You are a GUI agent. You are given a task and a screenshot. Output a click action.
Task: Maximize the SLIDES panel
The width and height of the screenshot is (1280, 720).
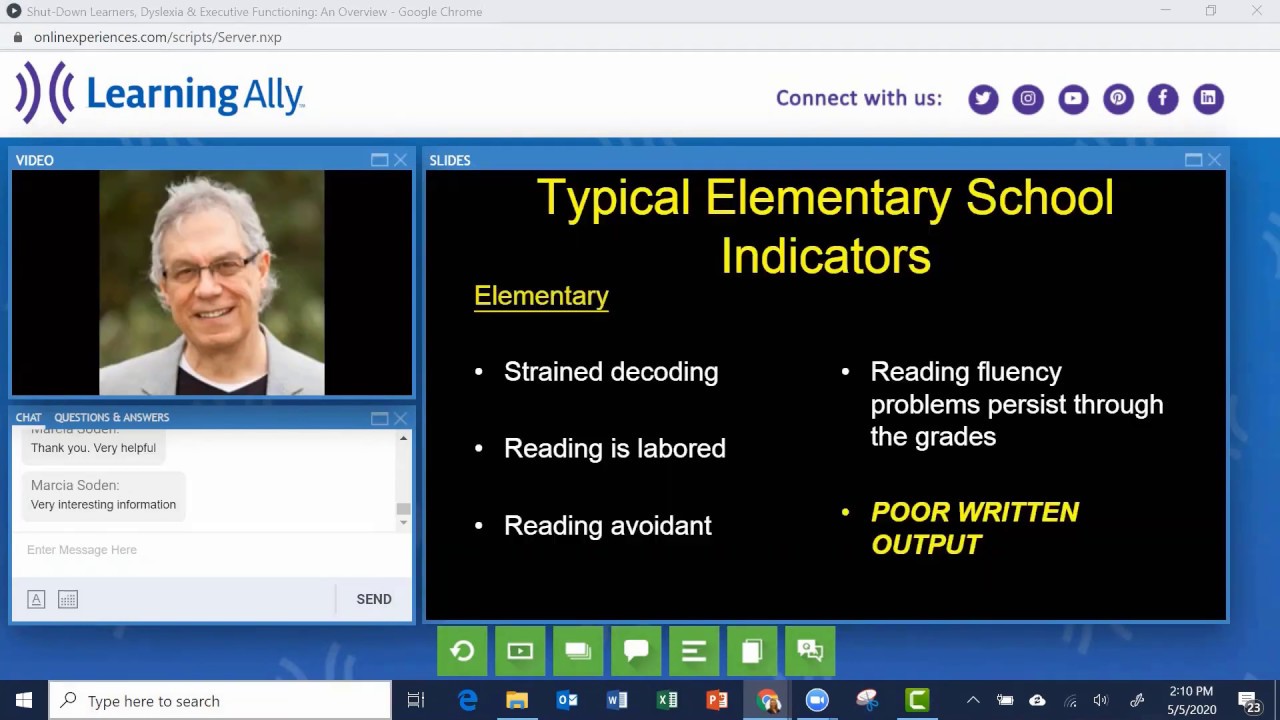tap(1193, 160)
